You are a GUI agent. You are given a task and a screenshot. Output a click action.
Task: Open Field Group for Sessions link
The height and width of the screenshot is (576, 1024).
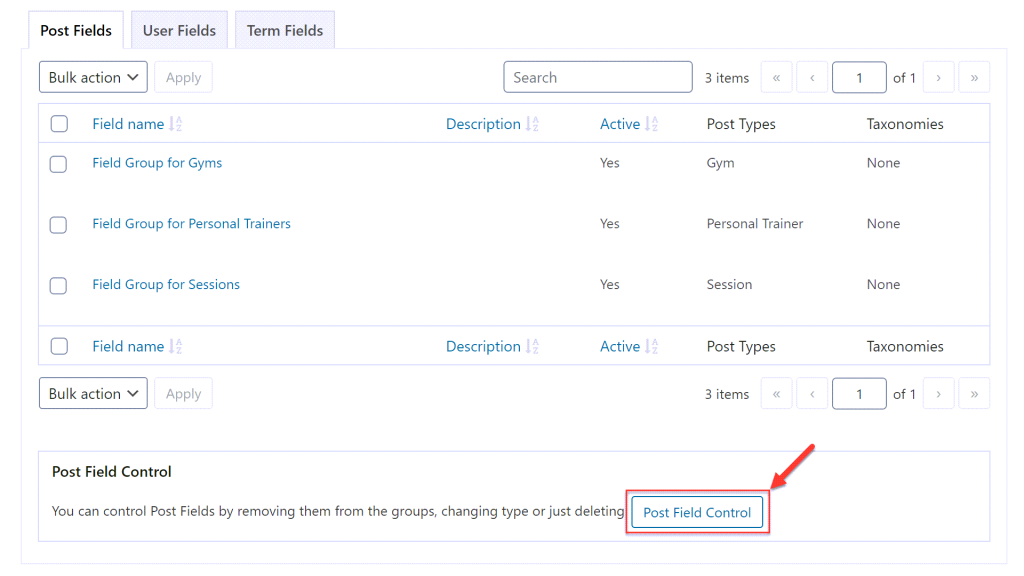166,285
